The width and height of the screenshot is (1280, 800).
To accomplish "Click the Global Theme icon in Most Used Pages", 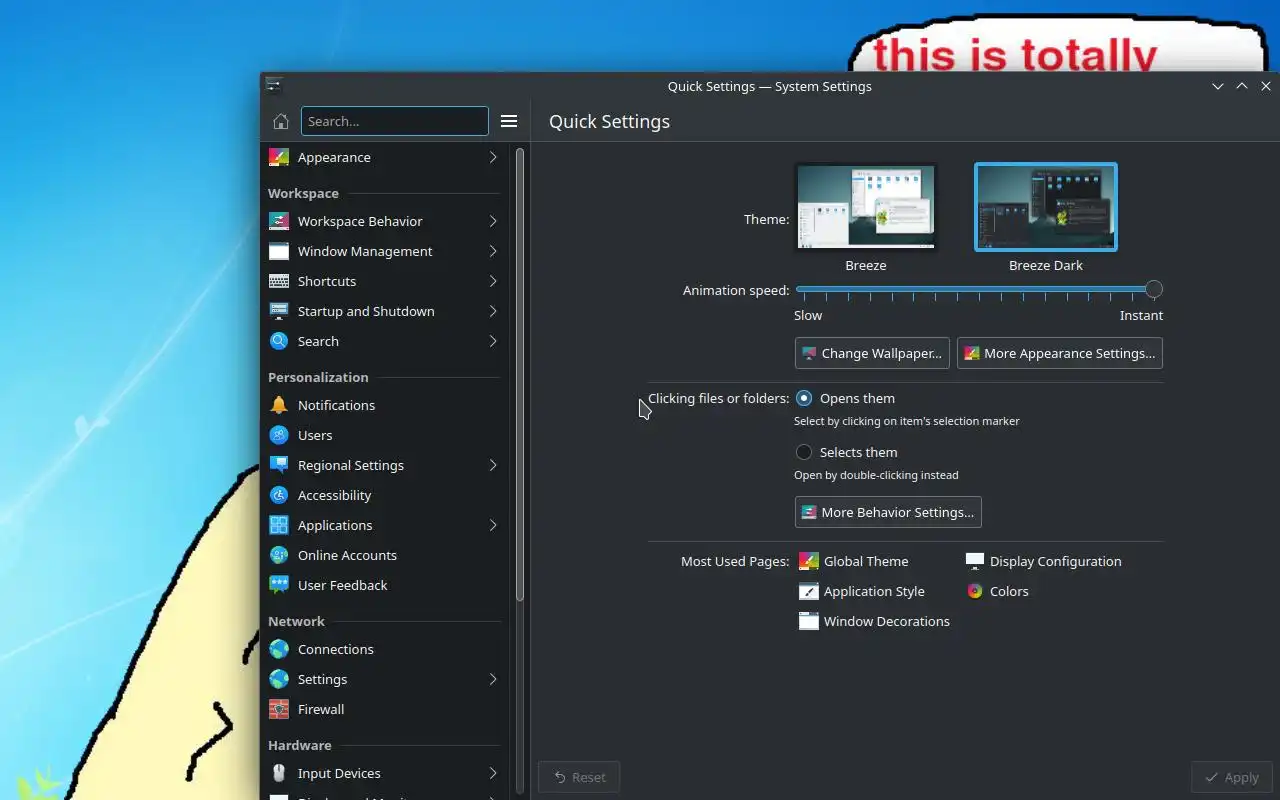I will (809, 561).
